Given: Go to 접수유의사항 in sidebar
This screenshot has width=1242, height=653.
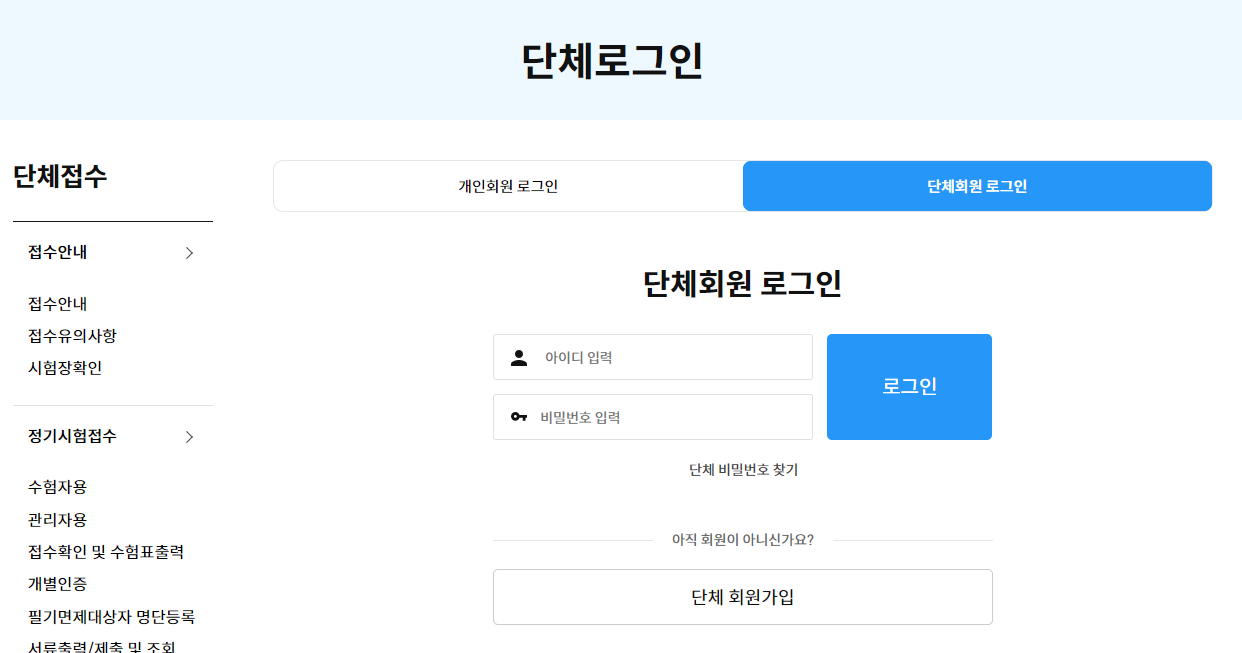Looking at the screenshot, I should coord(72,336).
